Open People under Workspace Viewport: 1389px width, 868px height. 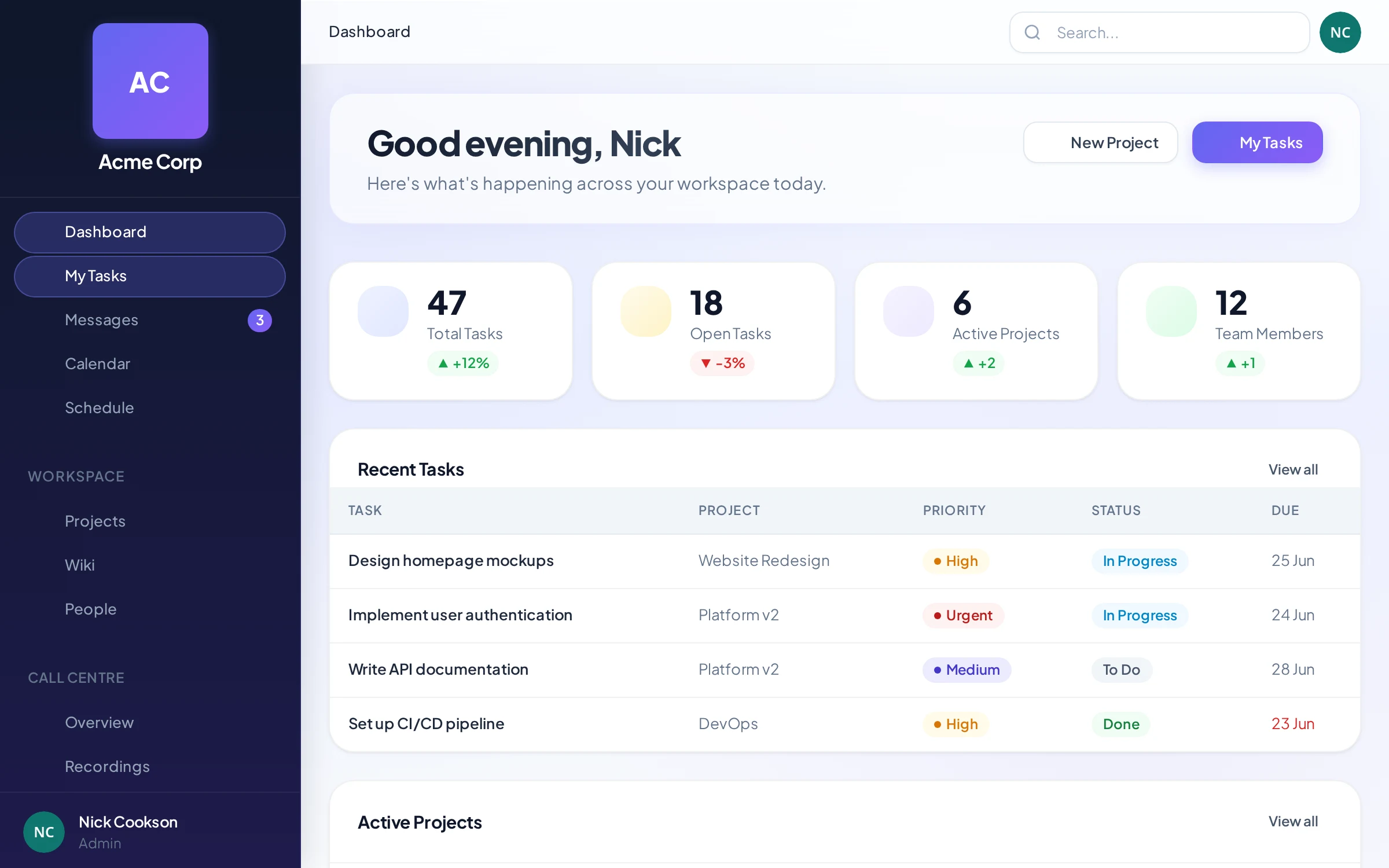point(150,609)
